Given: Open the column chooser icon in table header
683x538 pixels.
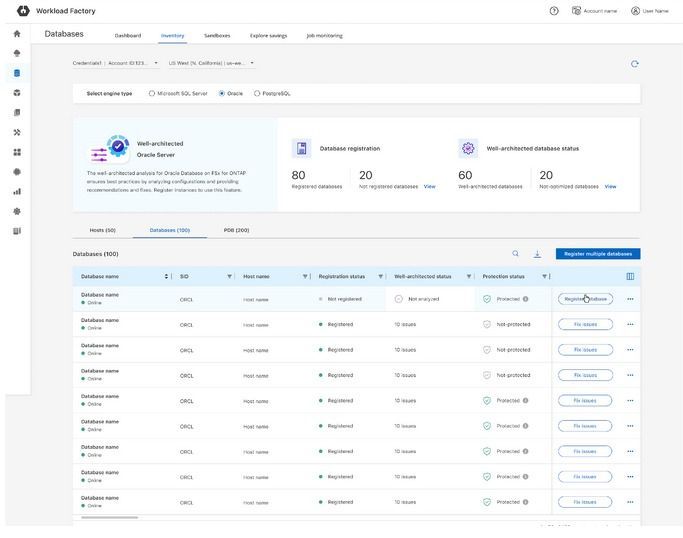Looking at the screenshot, I should point(630,276).
